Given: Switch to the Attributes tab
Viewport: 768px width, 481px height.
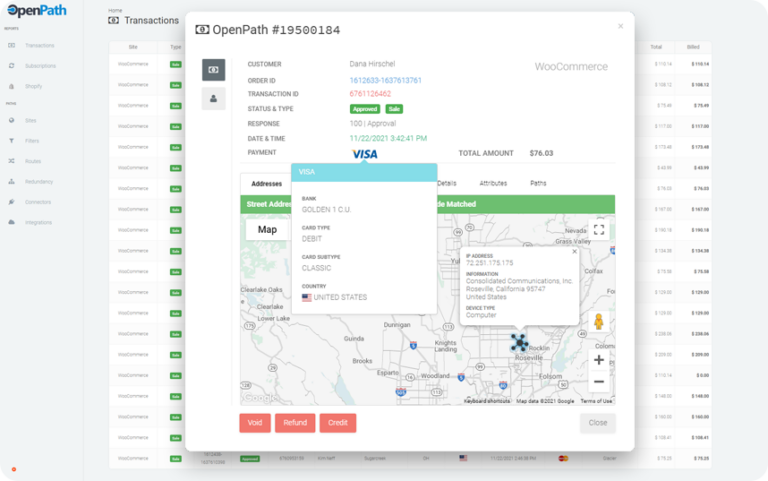Looking at the screenshot, I should 493,184.
